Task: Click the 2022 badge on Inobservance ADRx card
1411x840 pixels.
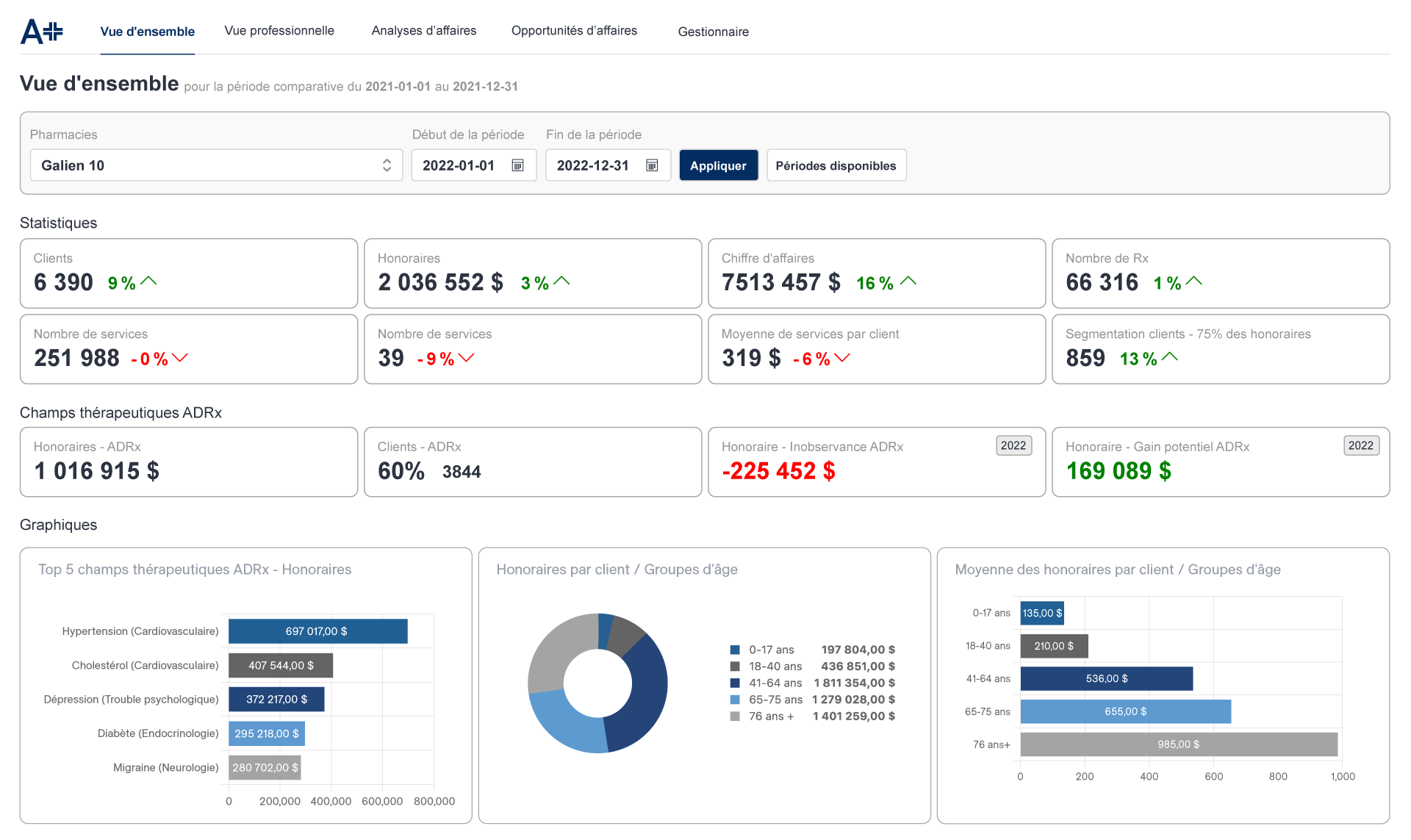Action: tap(1013, 445)
